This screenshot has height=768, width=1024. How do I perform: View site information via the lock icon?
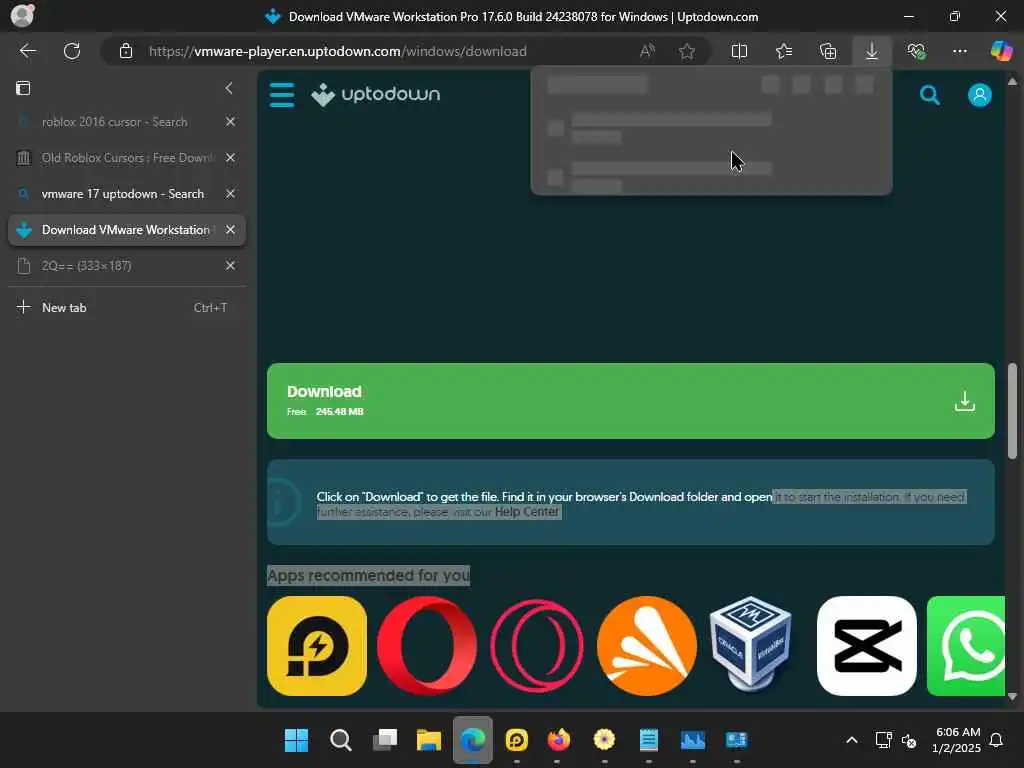[x=125, y=51]
